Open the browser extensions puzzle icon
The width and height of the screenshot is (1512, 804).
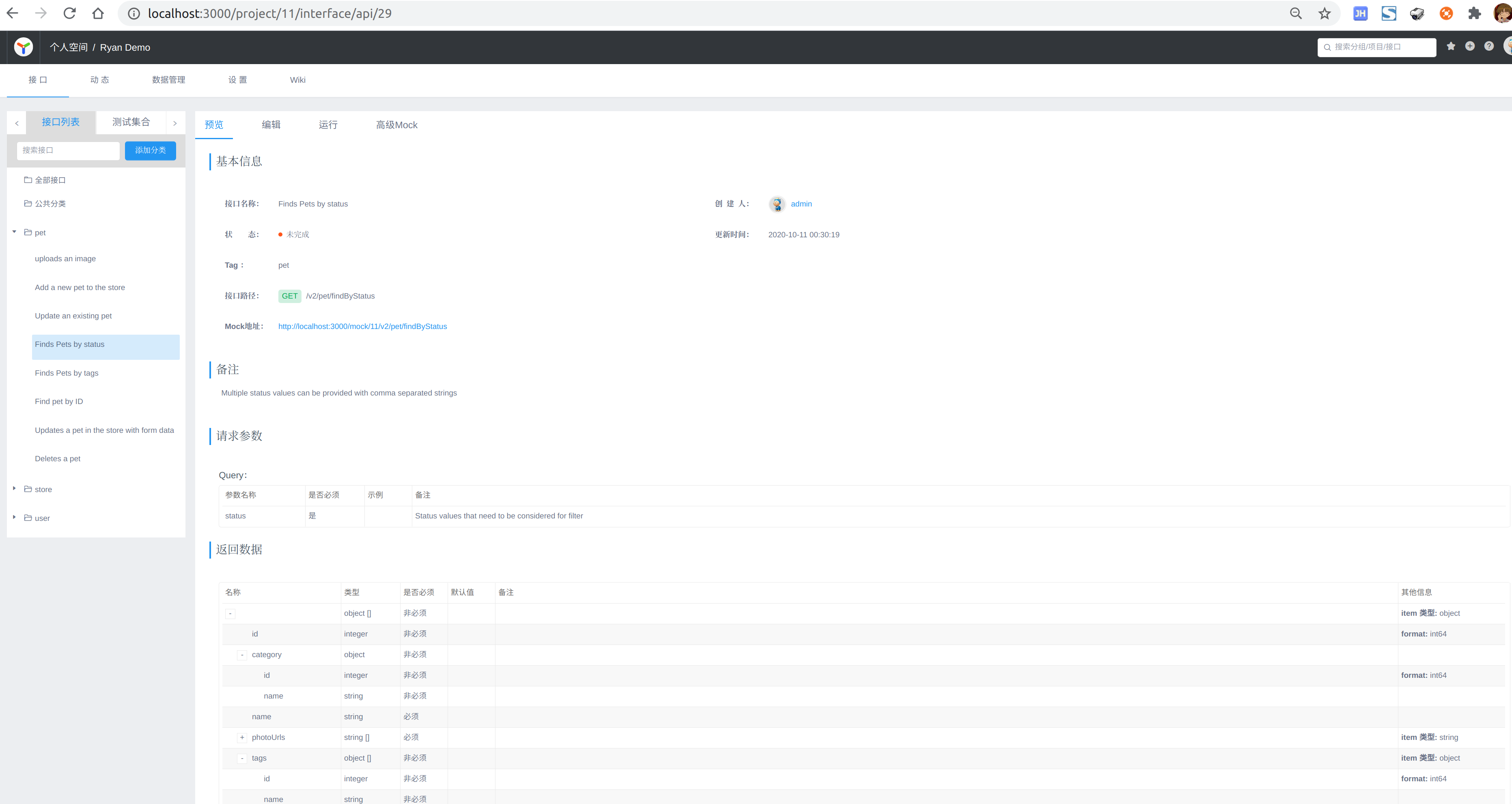coord(1474,13)
